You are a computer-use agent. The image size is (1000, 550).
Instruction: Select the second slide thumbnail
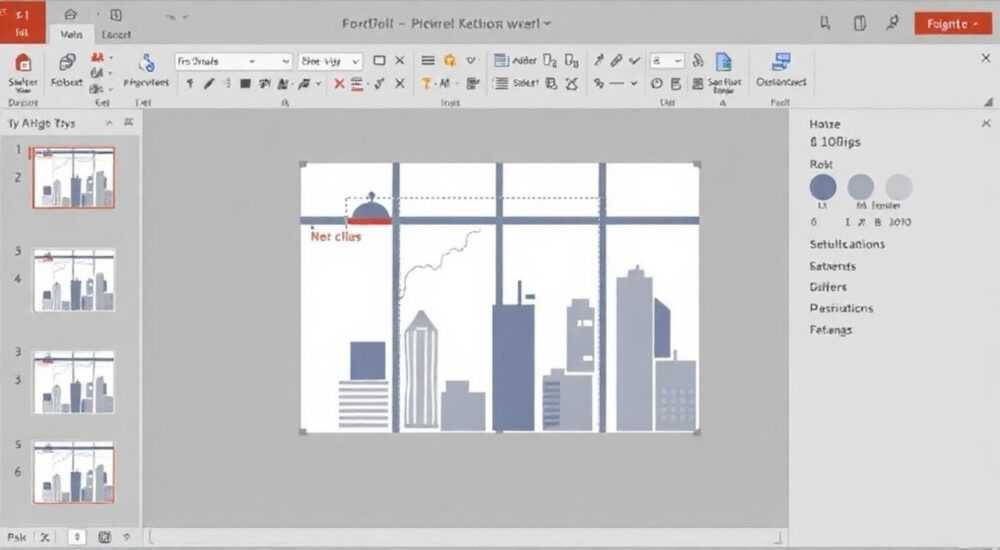(x=74, y=279)
